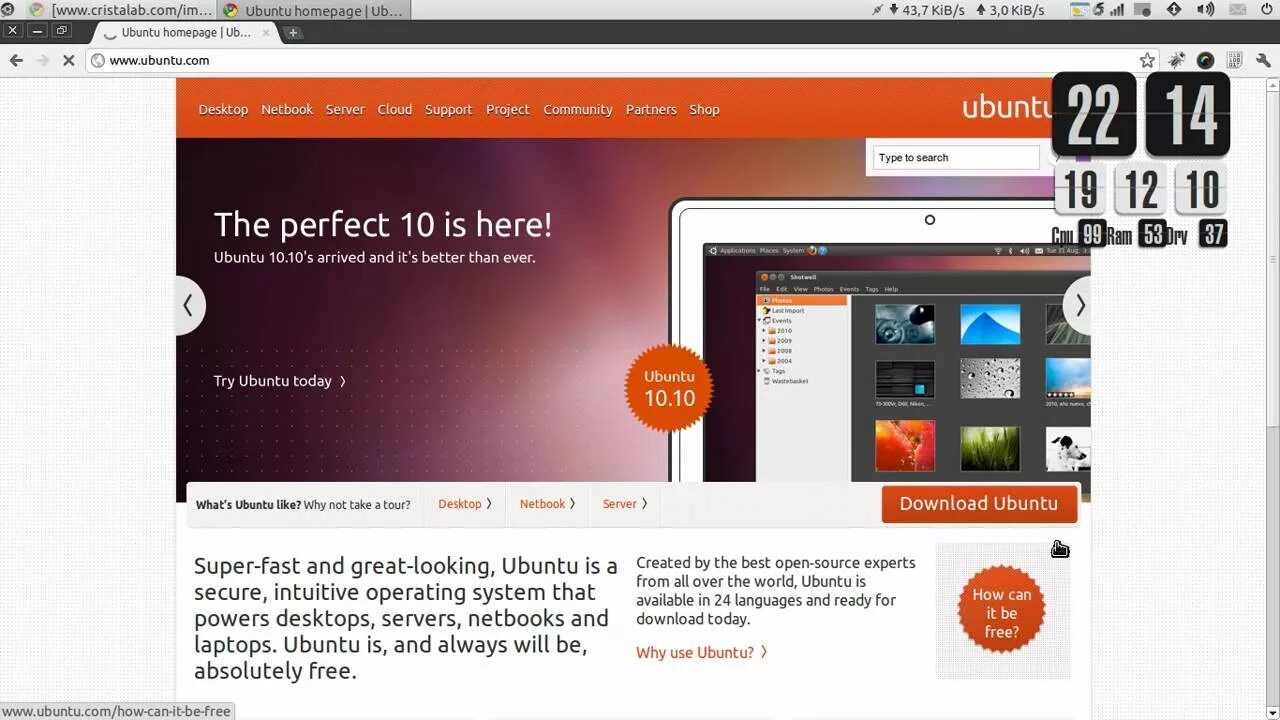Take the Server tour link
The image size is (1280, 720).
(625, 504)
